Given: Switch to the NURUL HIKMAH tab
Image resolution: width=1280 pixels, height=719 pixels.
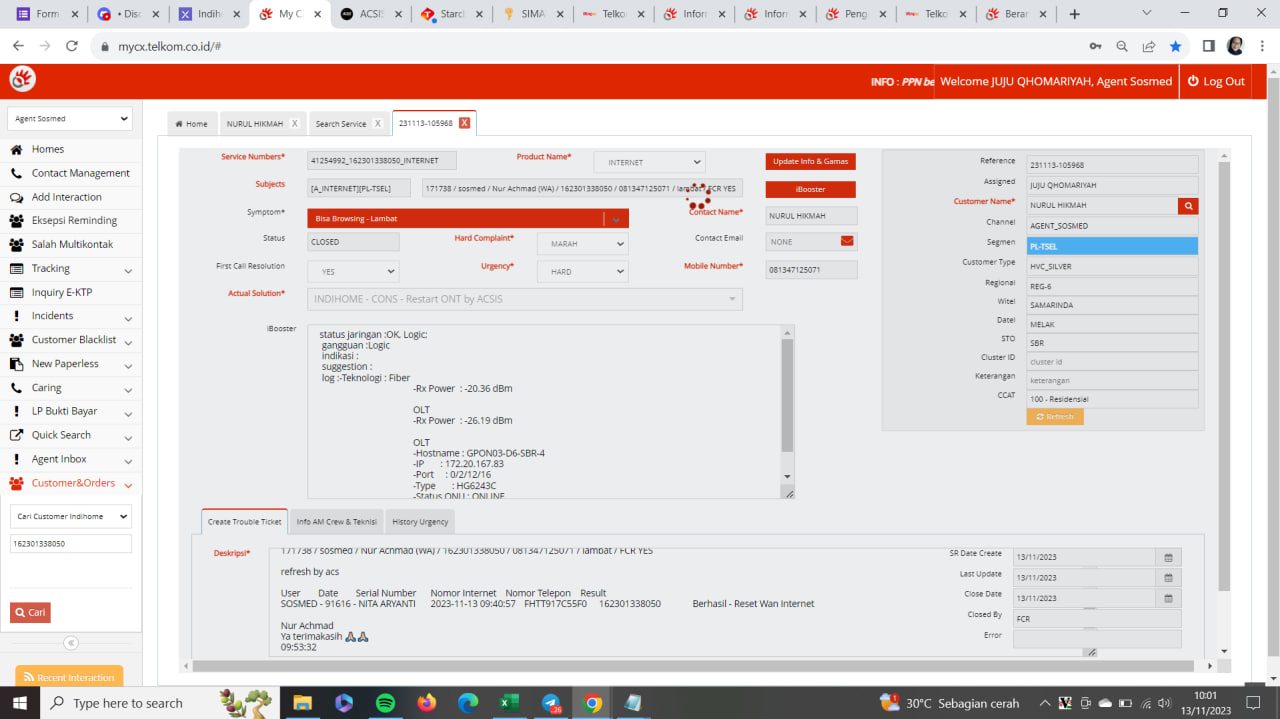Looking at the screenshot, I should click(255, 124).
